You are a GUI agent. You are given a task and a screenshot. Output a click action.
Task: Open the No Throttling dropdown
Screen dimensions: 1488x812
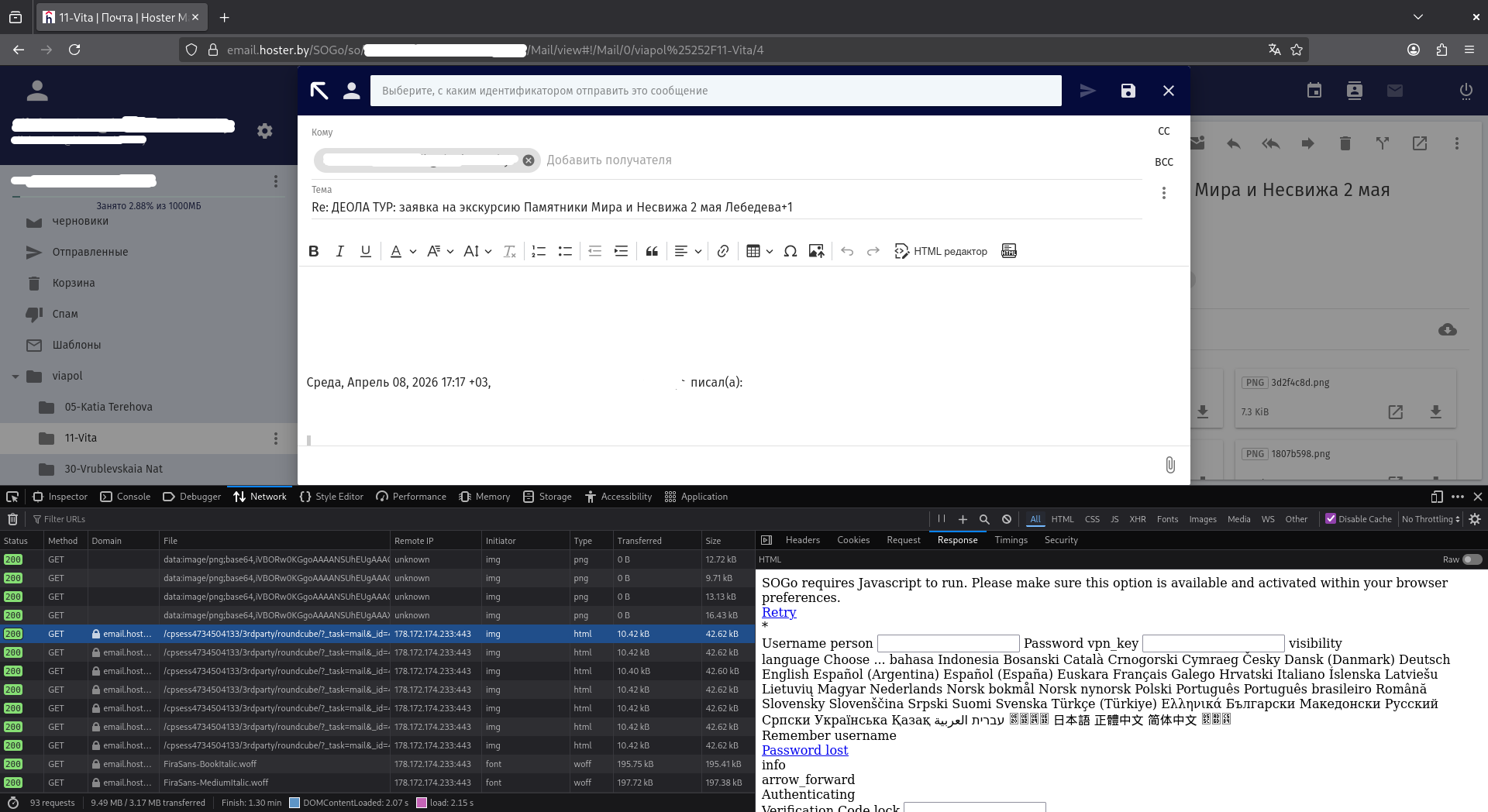pos(1431,519)
